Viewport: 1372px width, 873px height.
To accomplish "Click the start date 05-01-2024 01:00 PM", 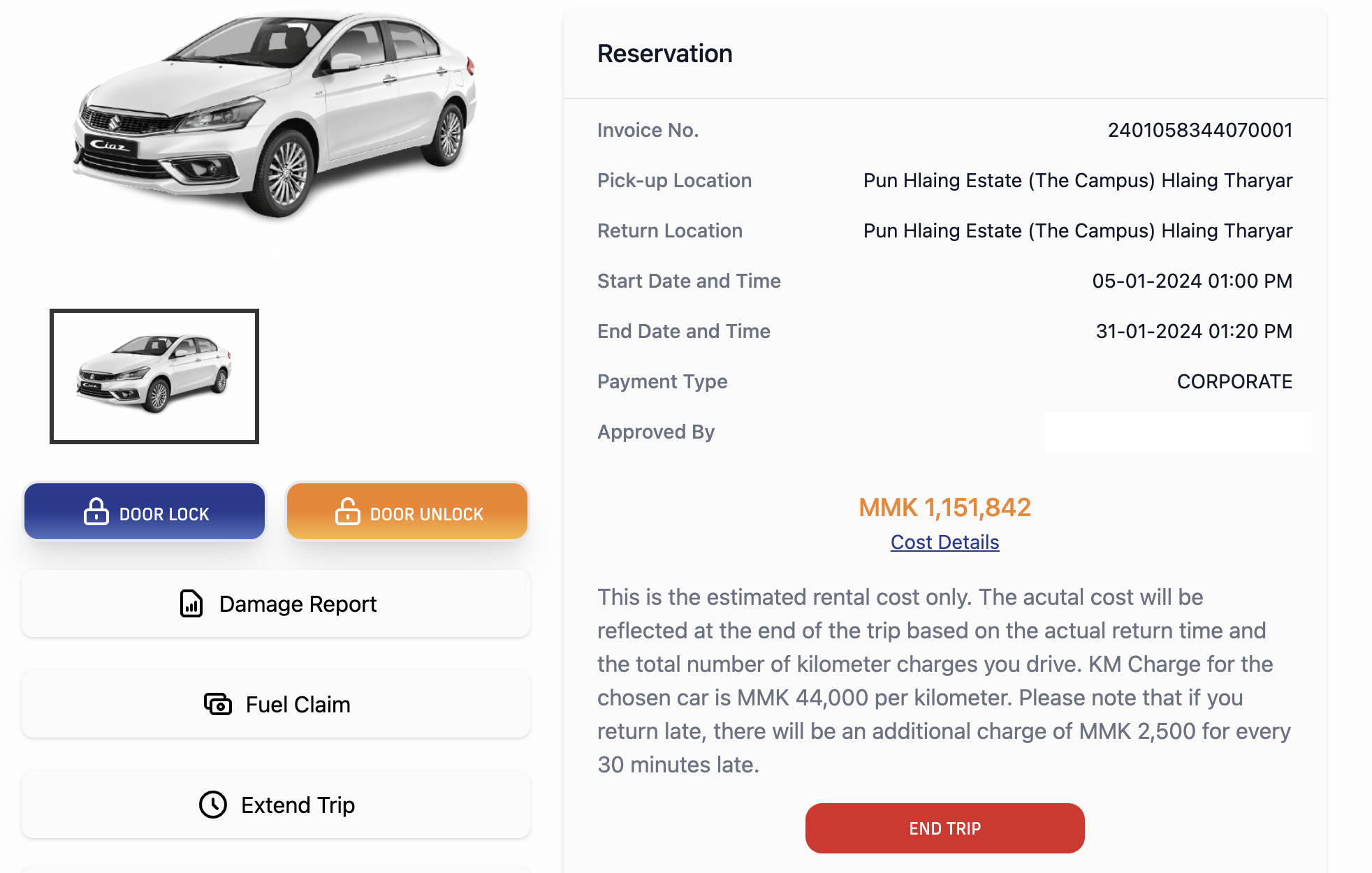I will tap(1192, 281).
